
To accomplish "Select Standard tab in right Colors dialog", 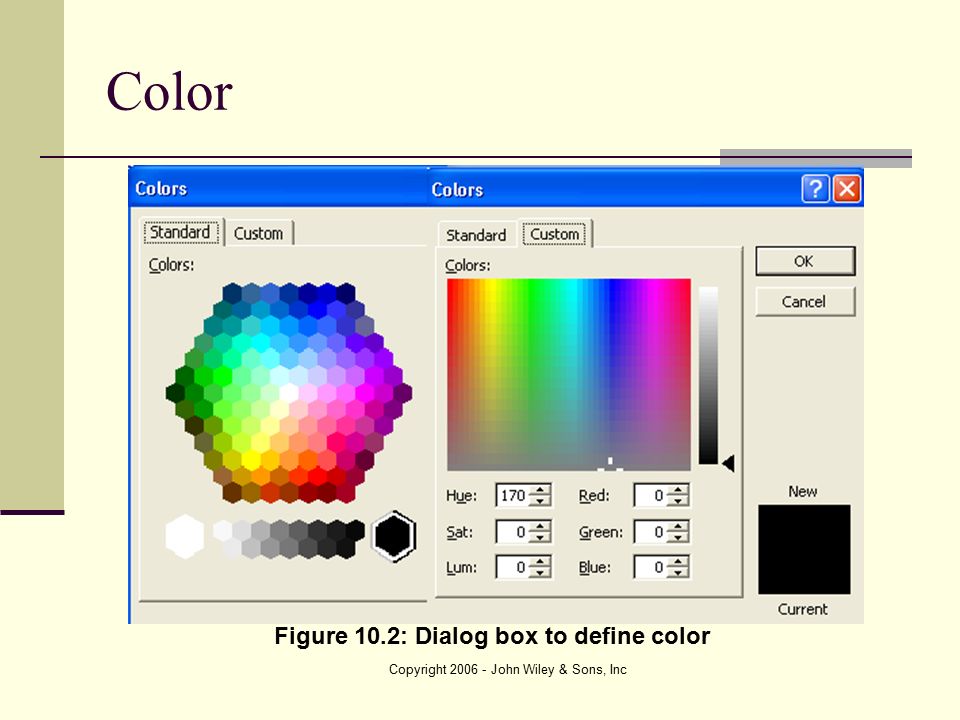I will [x=476, y=235].
